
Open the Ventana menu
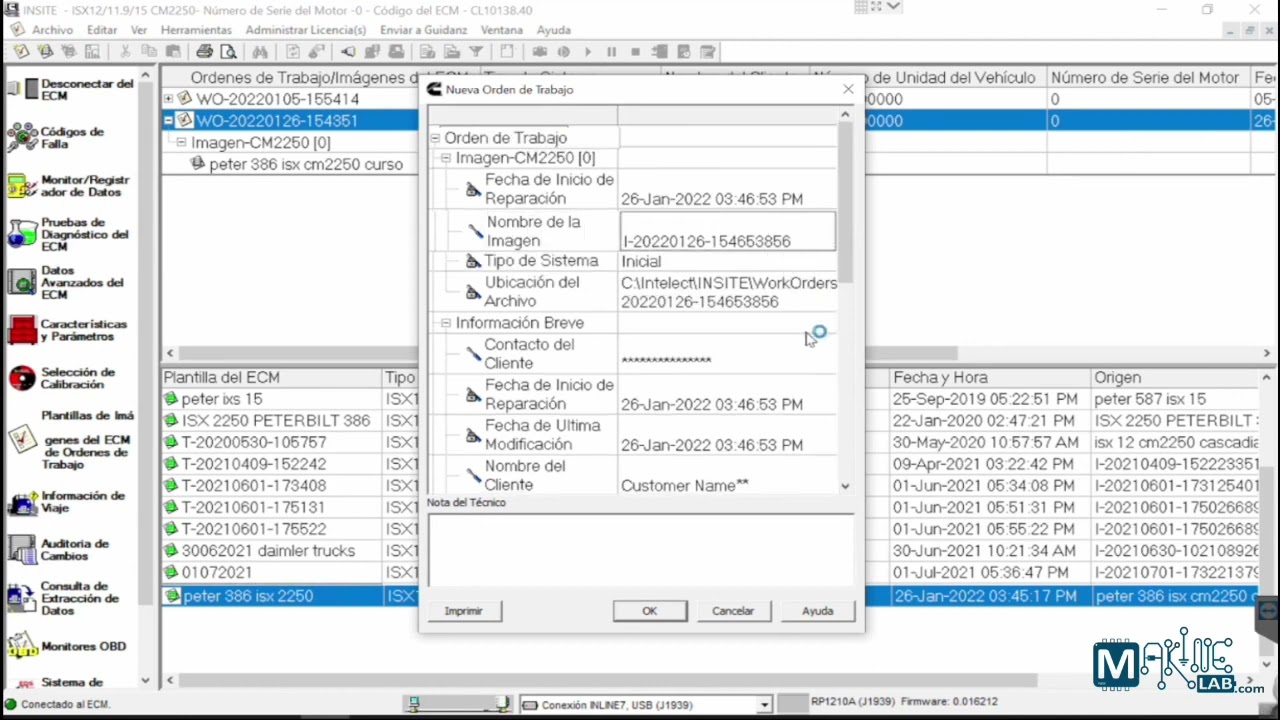coord(502,30)
